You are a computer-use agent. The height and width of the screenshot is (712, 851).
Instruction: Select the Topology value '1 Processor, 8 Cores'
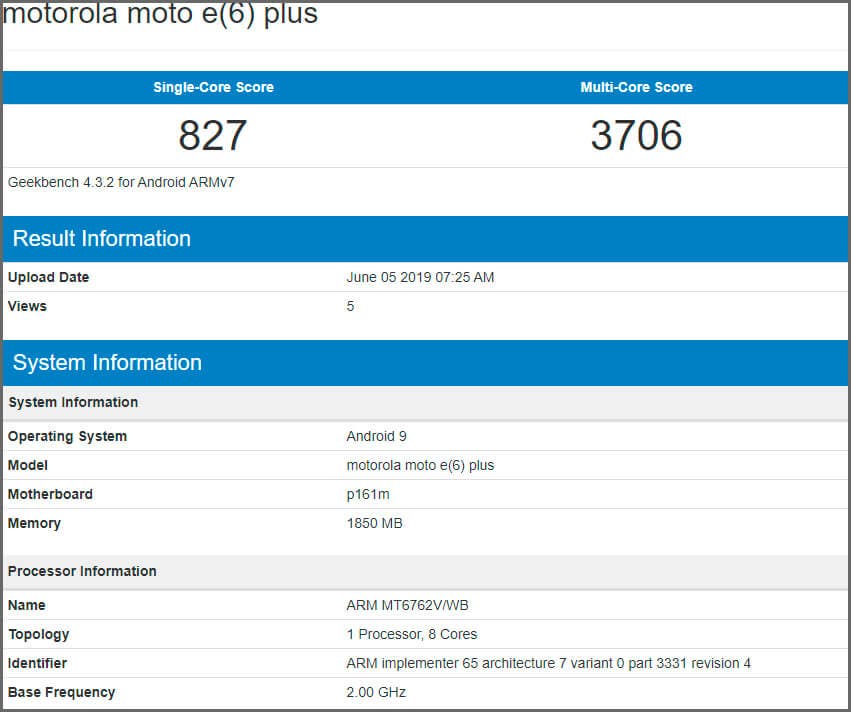pyautogui.click(x=412, y=634)
